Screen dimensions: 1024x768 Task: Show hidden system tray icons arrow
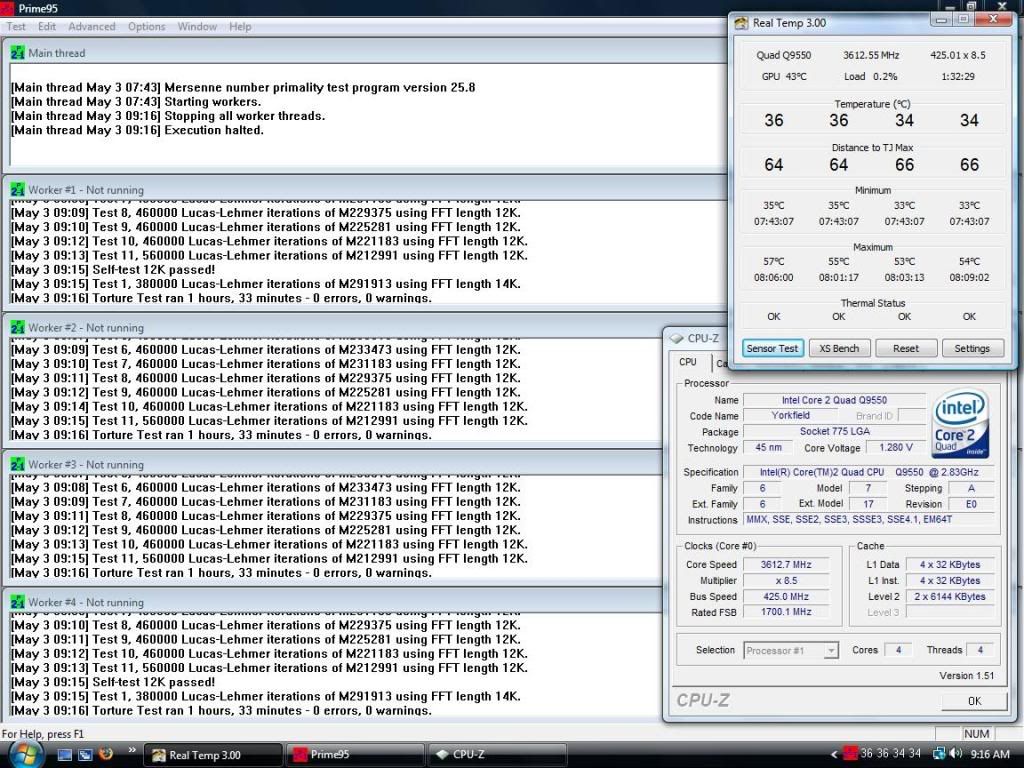tap(833, 755)
